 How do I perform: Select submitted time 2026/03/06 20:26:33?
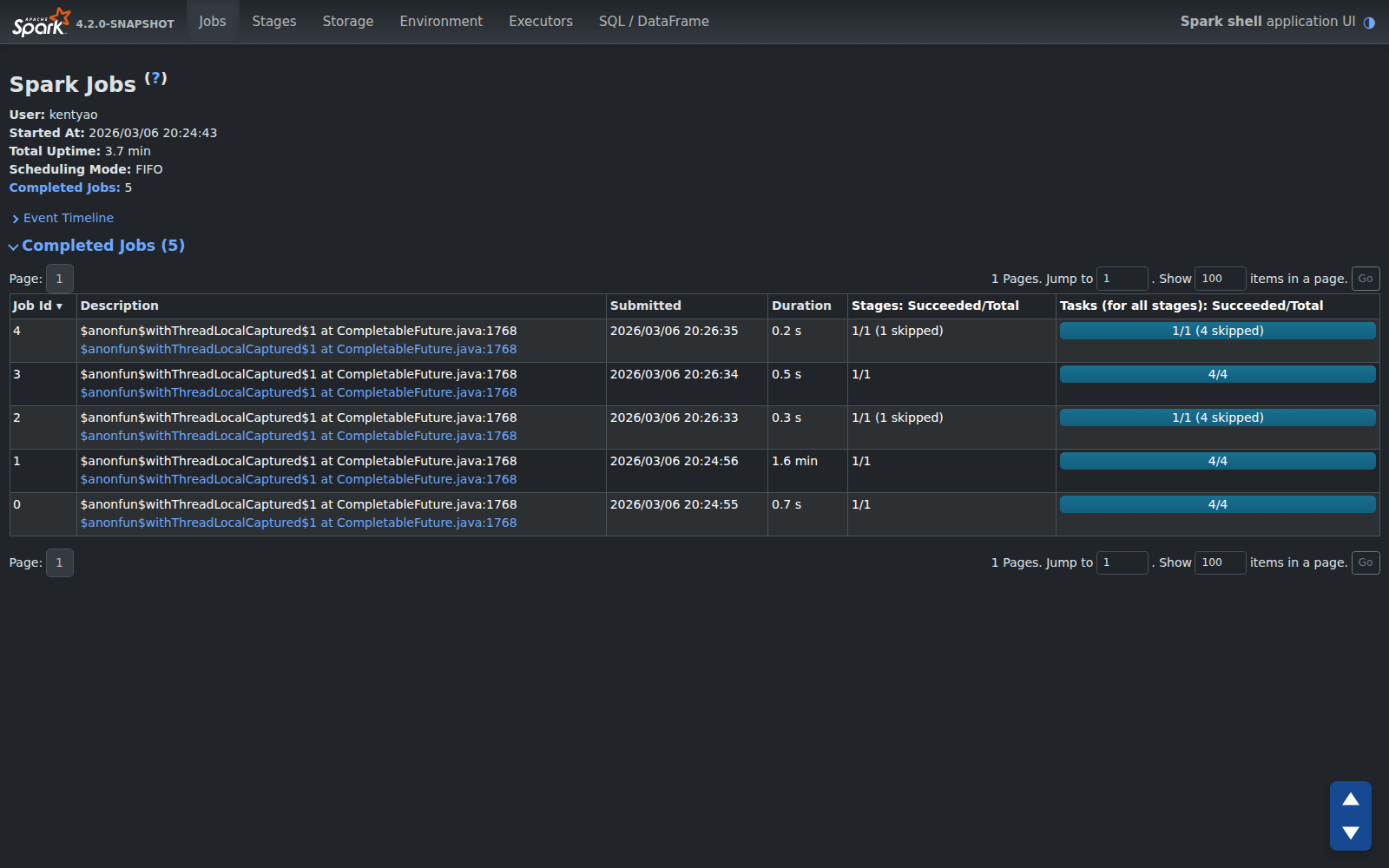coord(674,418)
